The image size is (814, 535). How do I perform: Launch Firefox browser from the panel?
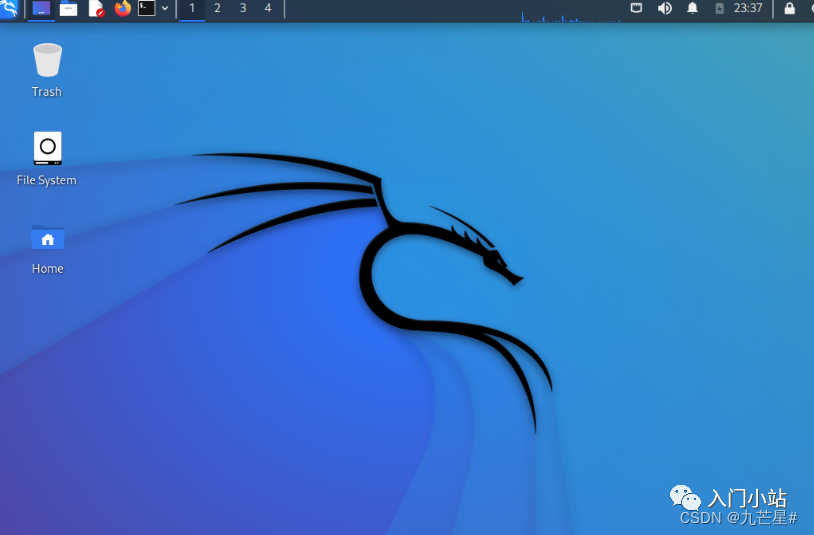122,9
